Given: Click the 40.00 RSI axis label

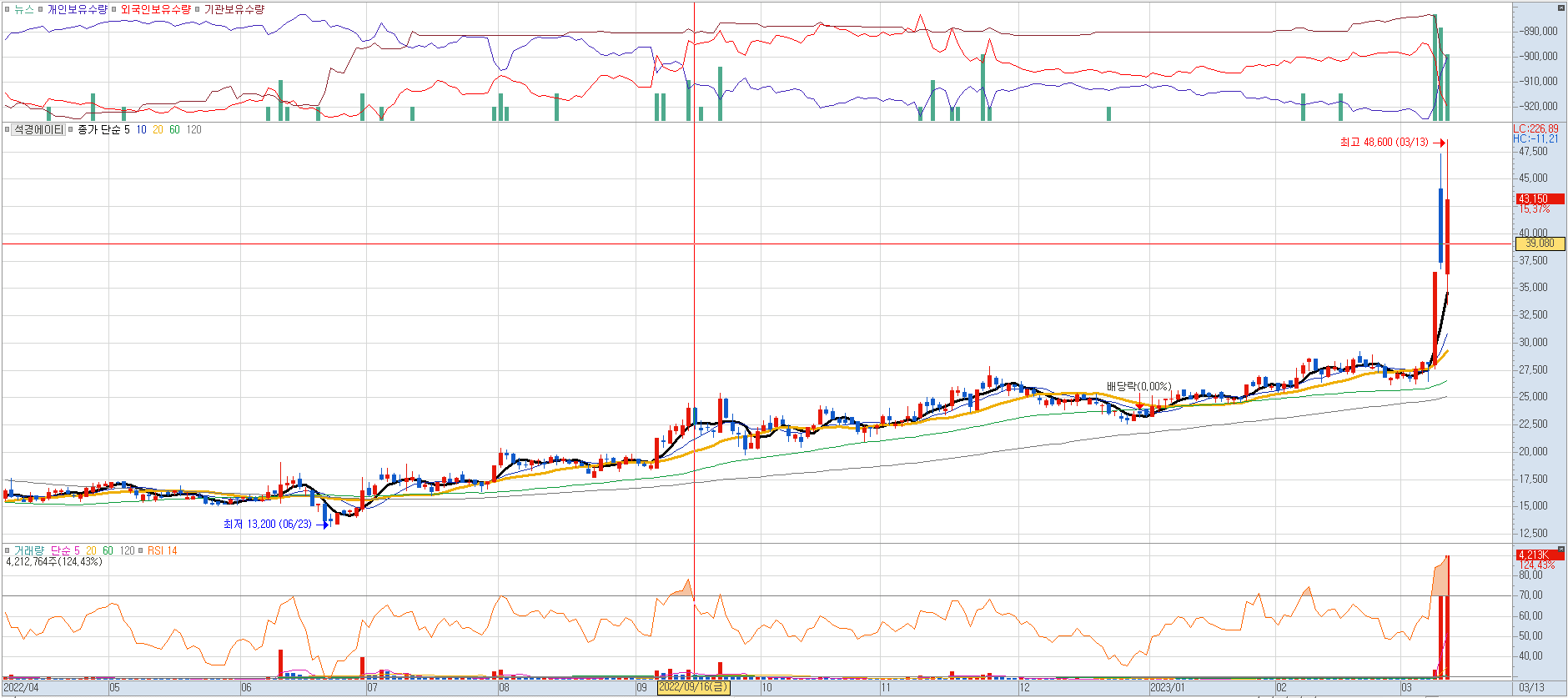Looking at the screenshot, I should tap(1530, 656).
